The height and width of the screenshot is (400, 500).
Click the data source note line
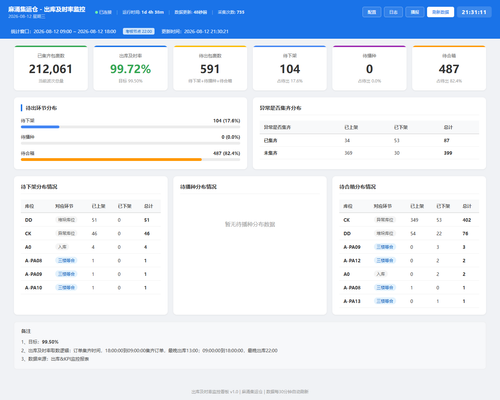(x=55, y=359)
